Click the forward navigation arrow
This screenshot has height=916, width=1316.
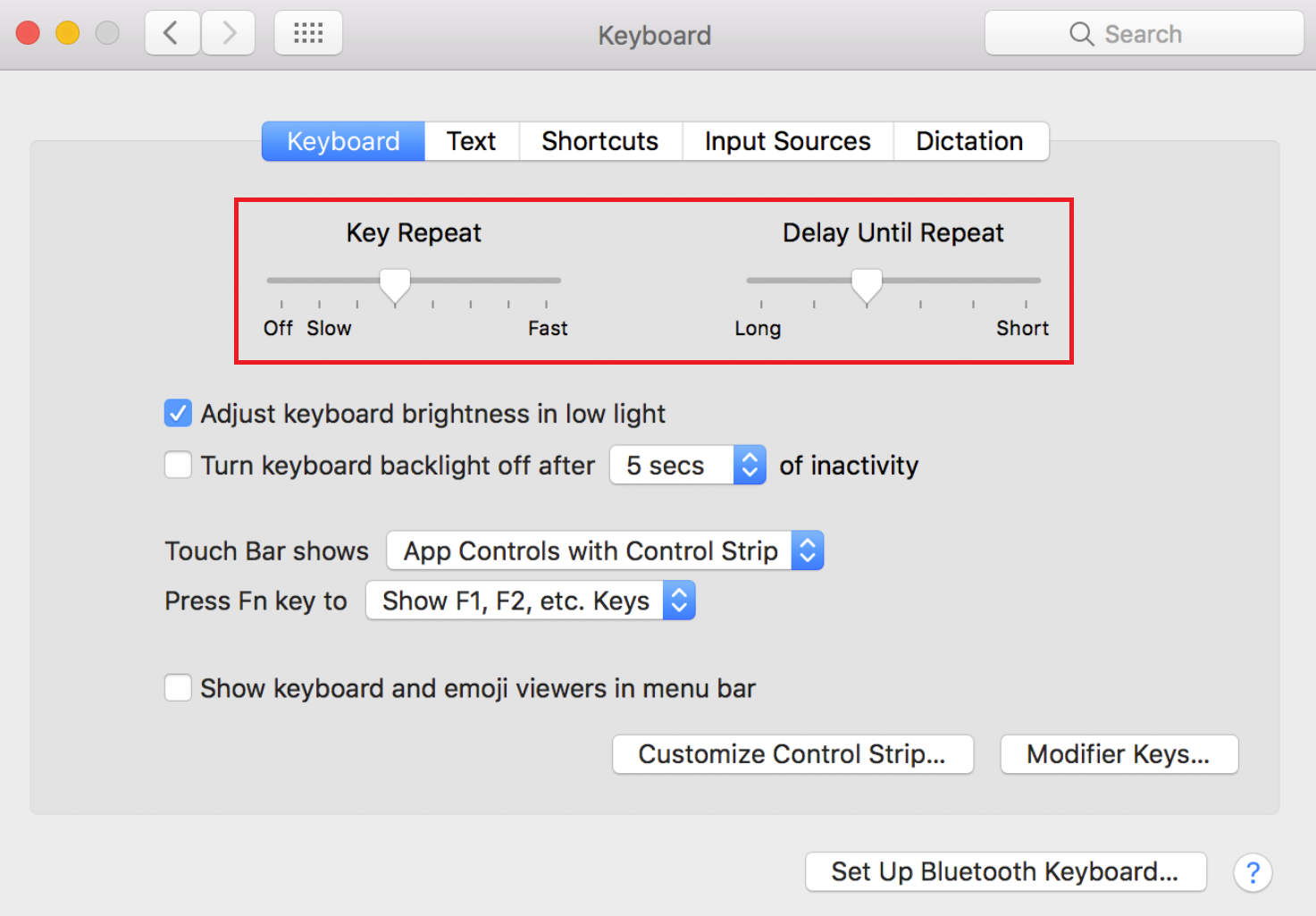(228, 33)
